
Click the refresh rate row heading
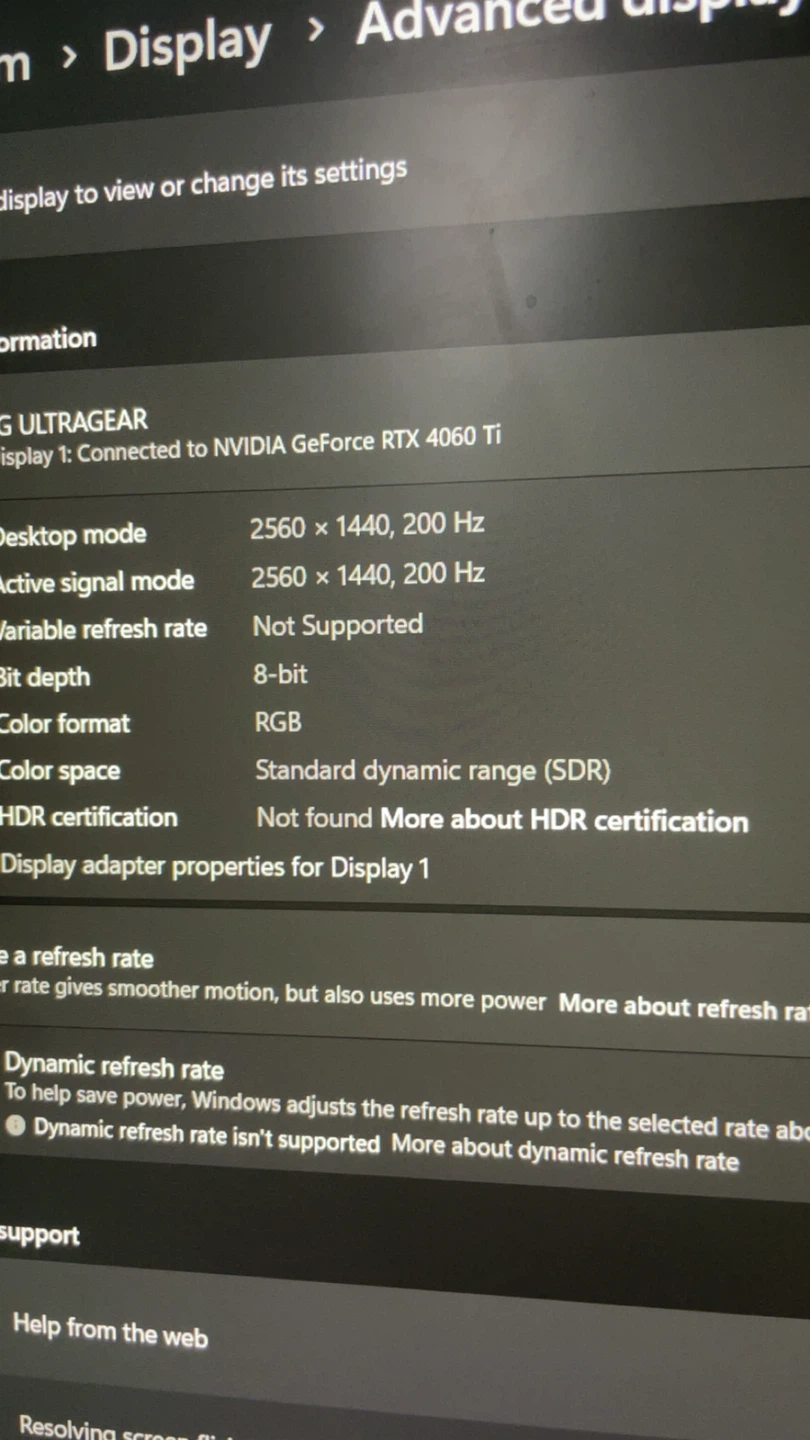tap(77, 958)
